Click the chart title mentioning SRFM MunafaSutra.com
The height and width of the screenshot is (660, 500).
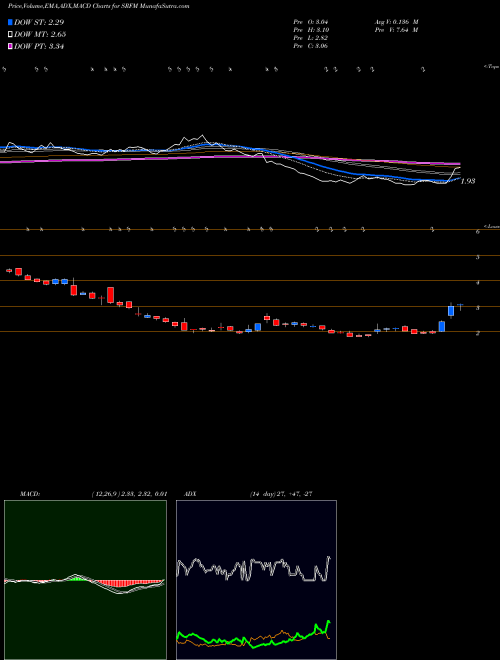98,6
